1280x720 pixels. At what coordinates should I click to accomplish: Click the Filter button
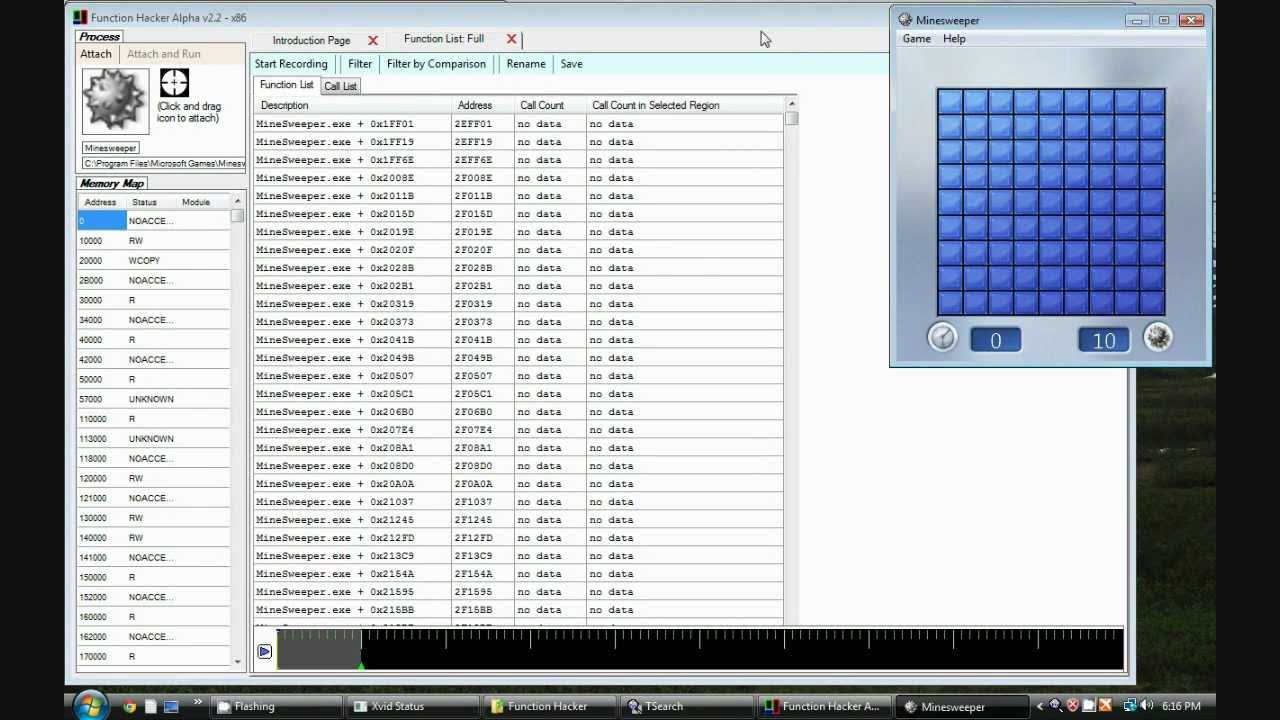tap(360, 64)
